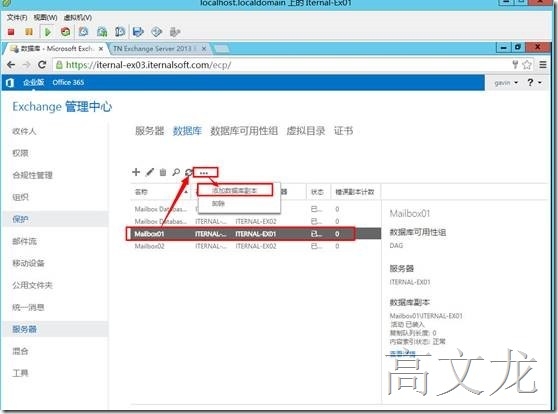
Task: Click the take snapshot clock icon
Action: 83,32
